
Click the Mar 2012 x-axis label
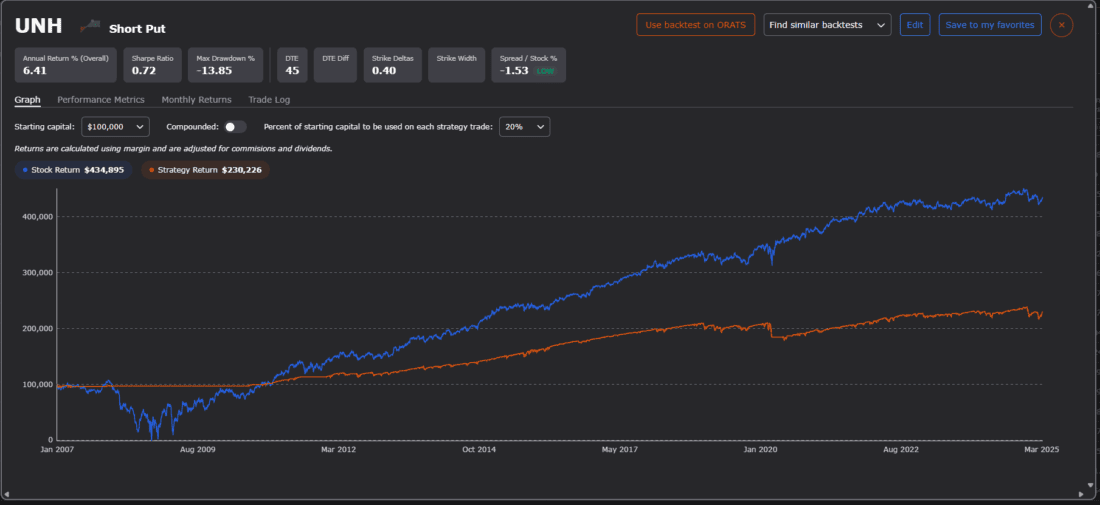pyautogui.click(x=337, y=450)
